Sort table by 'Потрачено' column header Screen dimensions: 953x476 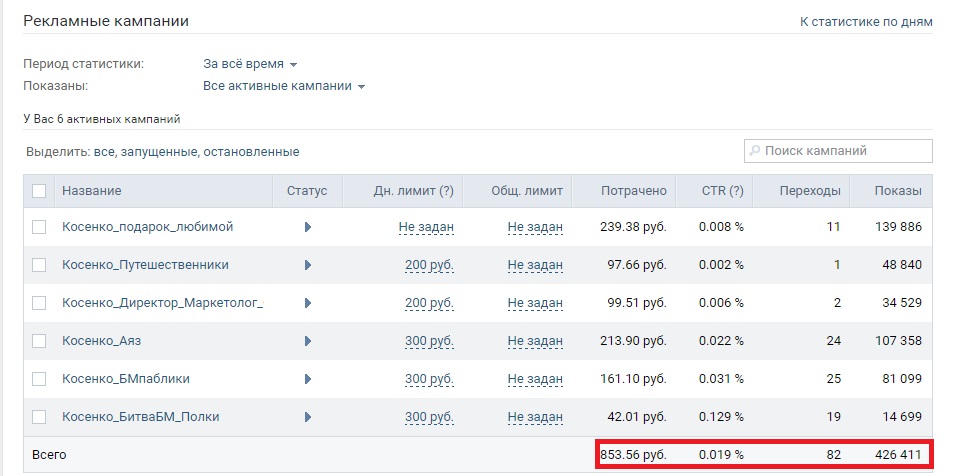[633, 191]
